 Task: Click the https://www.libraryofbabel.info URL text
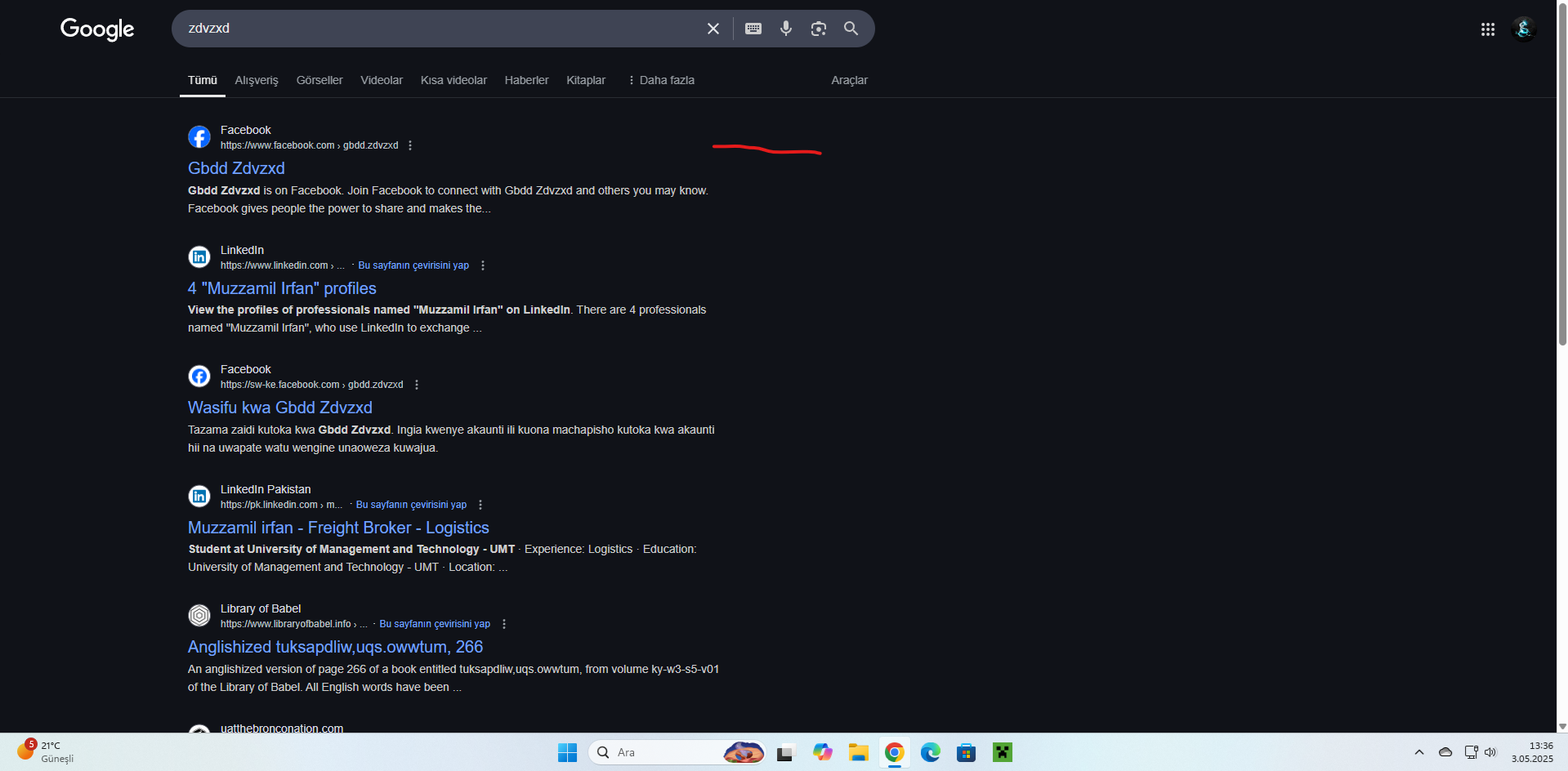(286, 624)
